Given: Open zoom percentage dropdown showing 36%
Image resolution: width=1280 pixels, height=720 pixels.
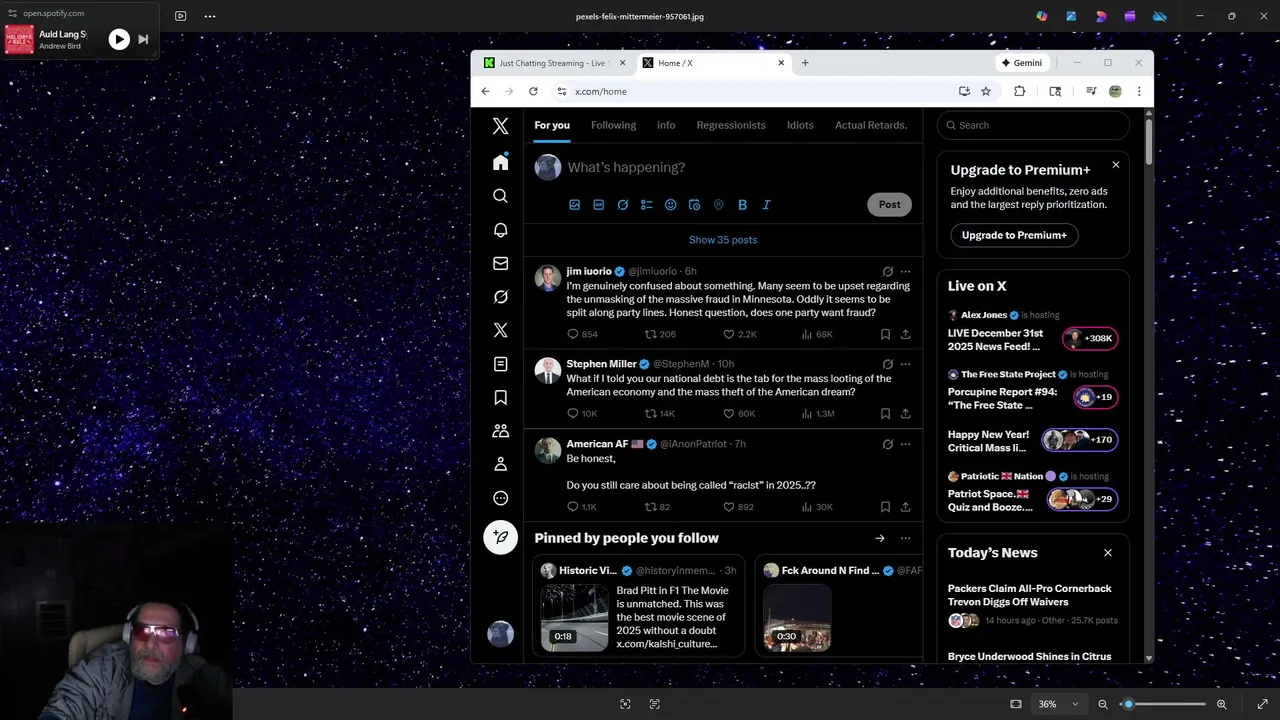Looking at the screenshot, I should coord(1058,704).
